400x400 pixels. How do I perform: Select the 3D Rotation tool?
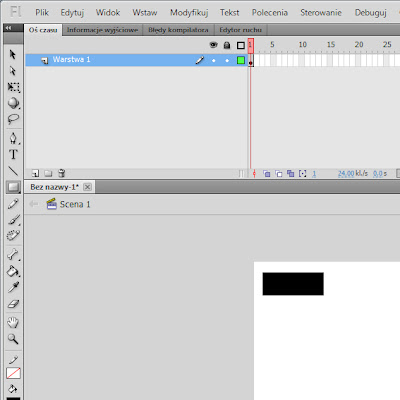click(13, 103)
